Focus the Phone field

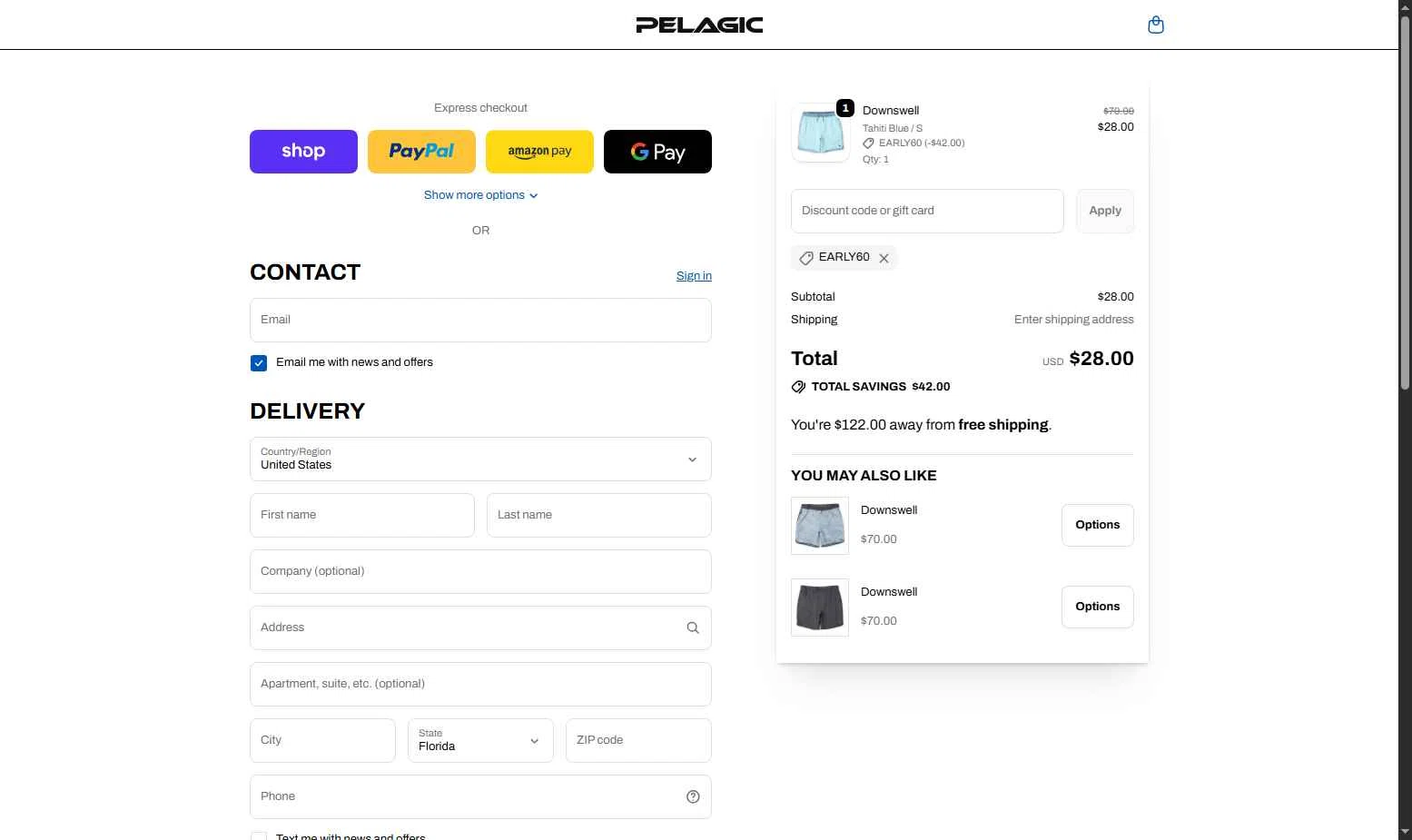point(480,796)
